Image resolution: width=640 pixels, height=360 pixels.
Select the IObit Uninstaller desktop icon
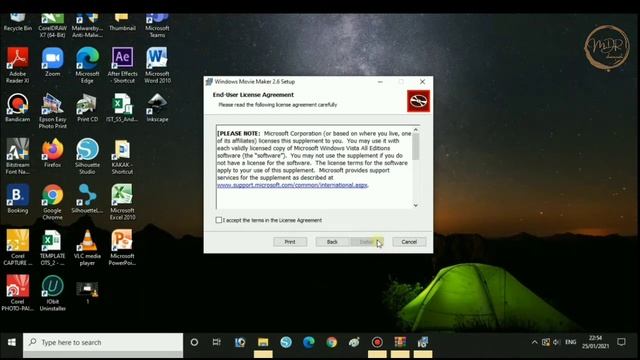pos(52,293)
